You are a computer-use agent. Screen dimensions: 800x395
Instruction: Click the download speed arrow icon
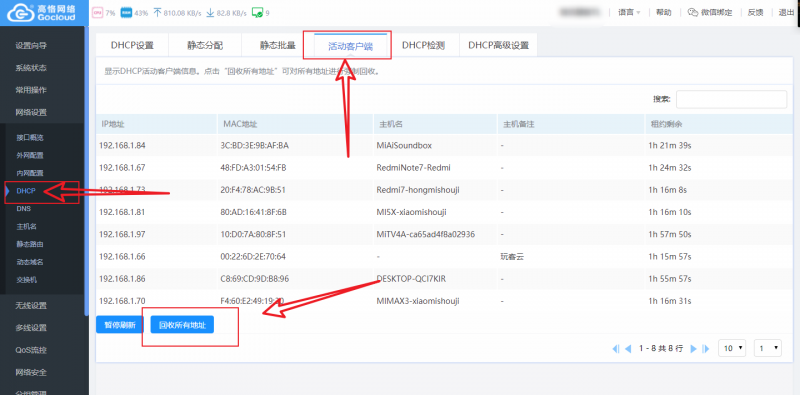[210, 13]
